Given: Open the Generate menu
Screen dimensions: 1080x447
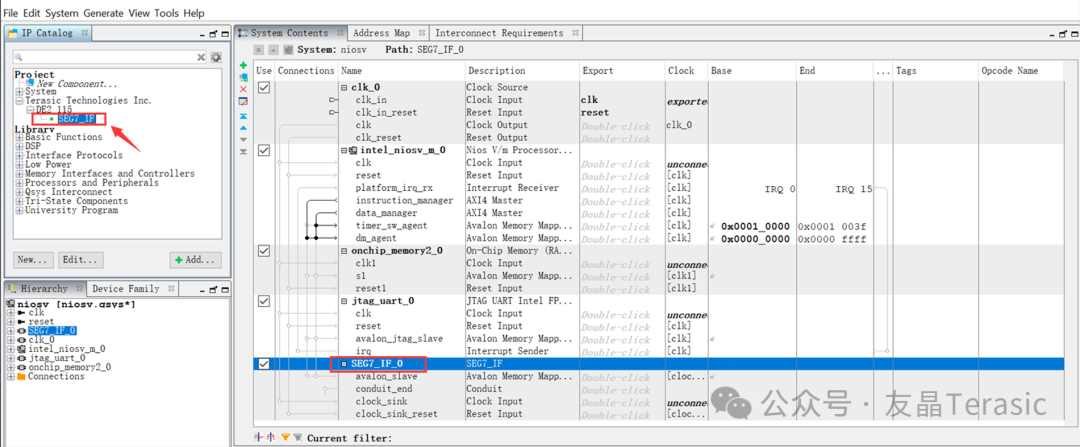Looking at the screenshot, I should click(x=105, y=13).
